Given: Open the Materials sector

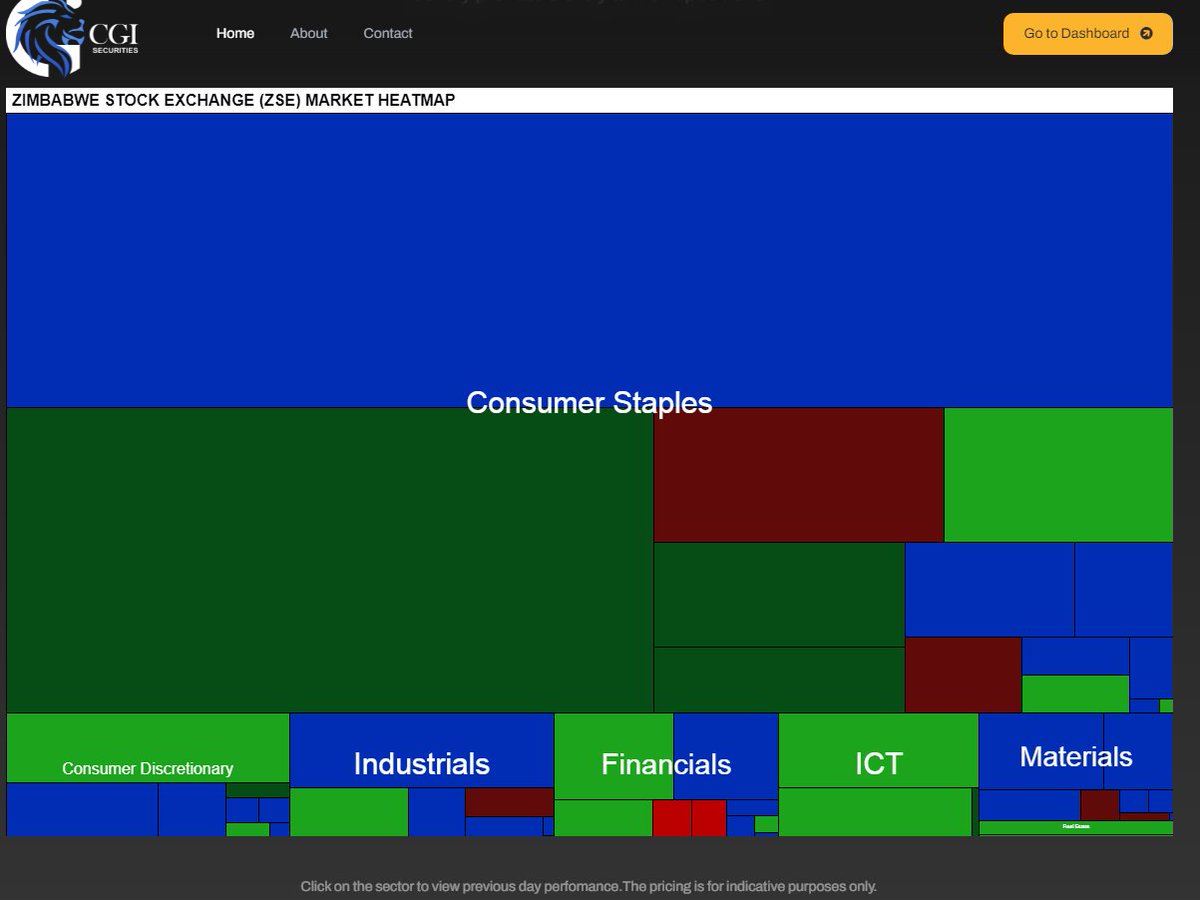Looking at the screenshot, I should 1075,756.
